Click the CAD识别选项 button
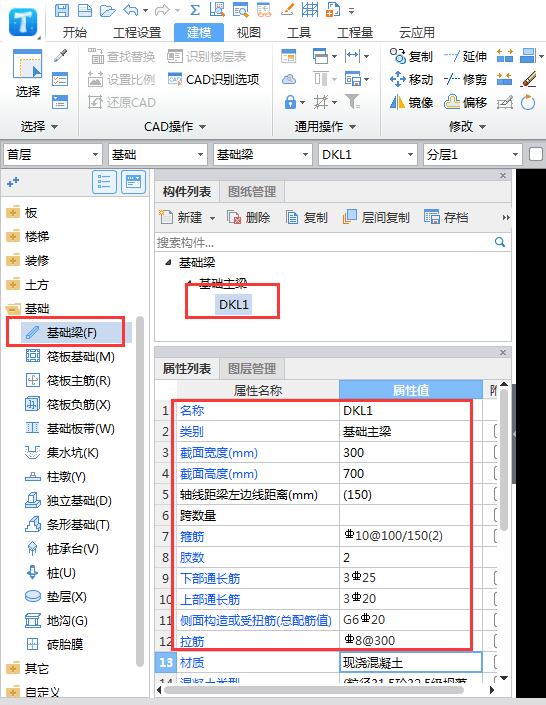The height and width of the screenshot is (705, 546). [x=214, y=80]
